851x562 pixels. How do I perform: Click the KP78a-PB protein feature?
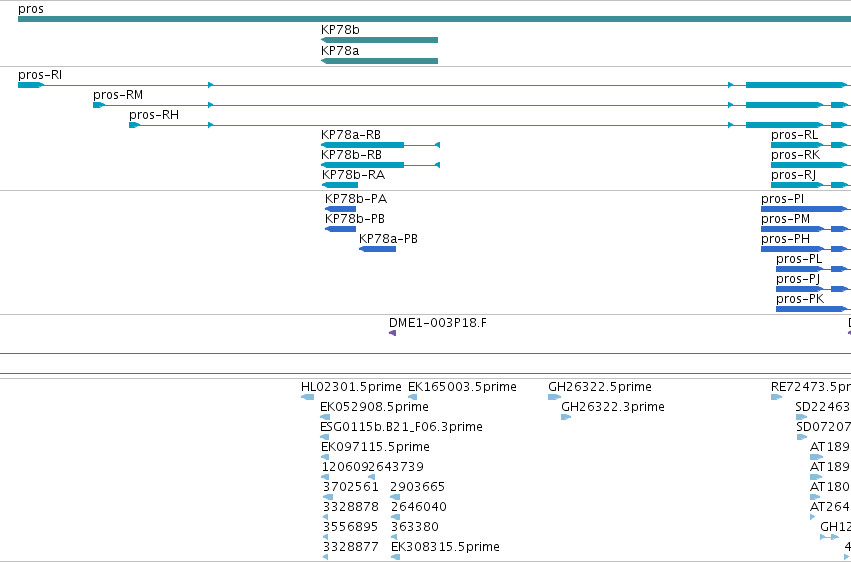(x=377, y=249)
